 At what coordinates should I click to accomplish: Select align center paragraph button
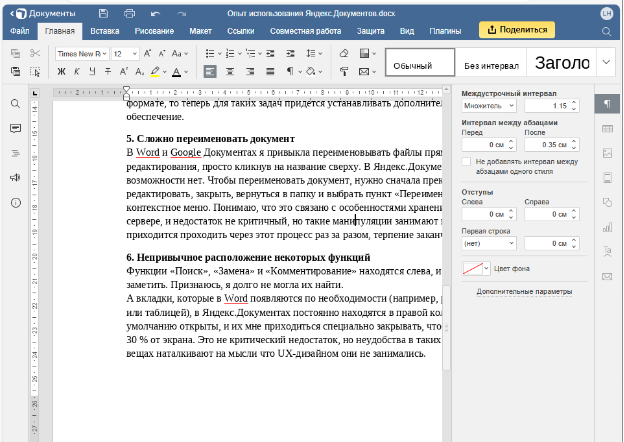click(230, 72)
